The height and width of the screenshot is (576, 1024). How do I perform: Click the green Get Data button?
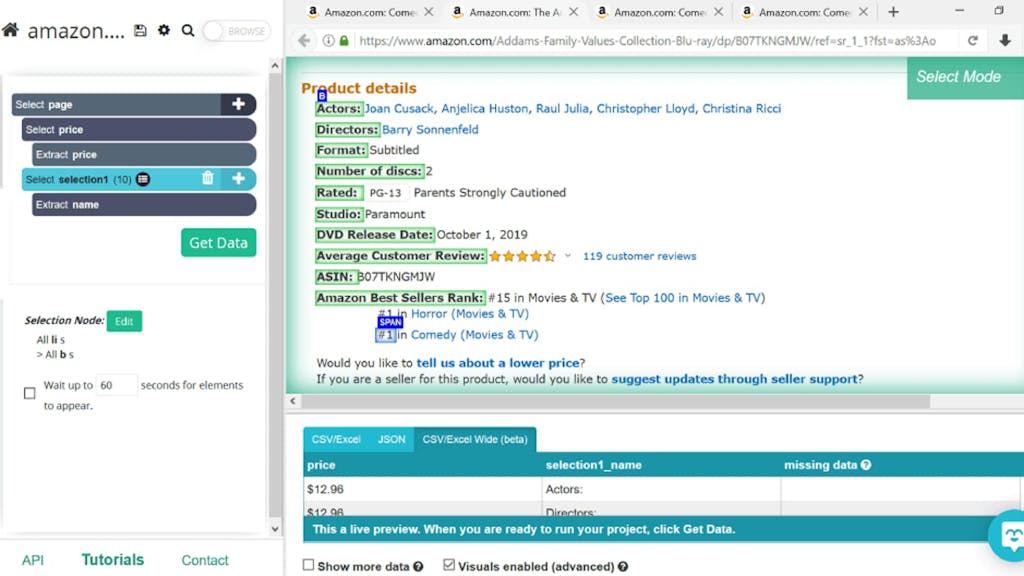(219, 242)
